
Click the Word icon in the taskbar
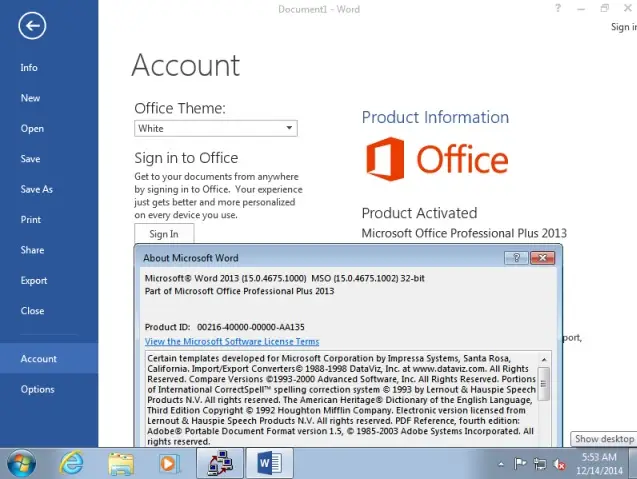click(269, 463)
